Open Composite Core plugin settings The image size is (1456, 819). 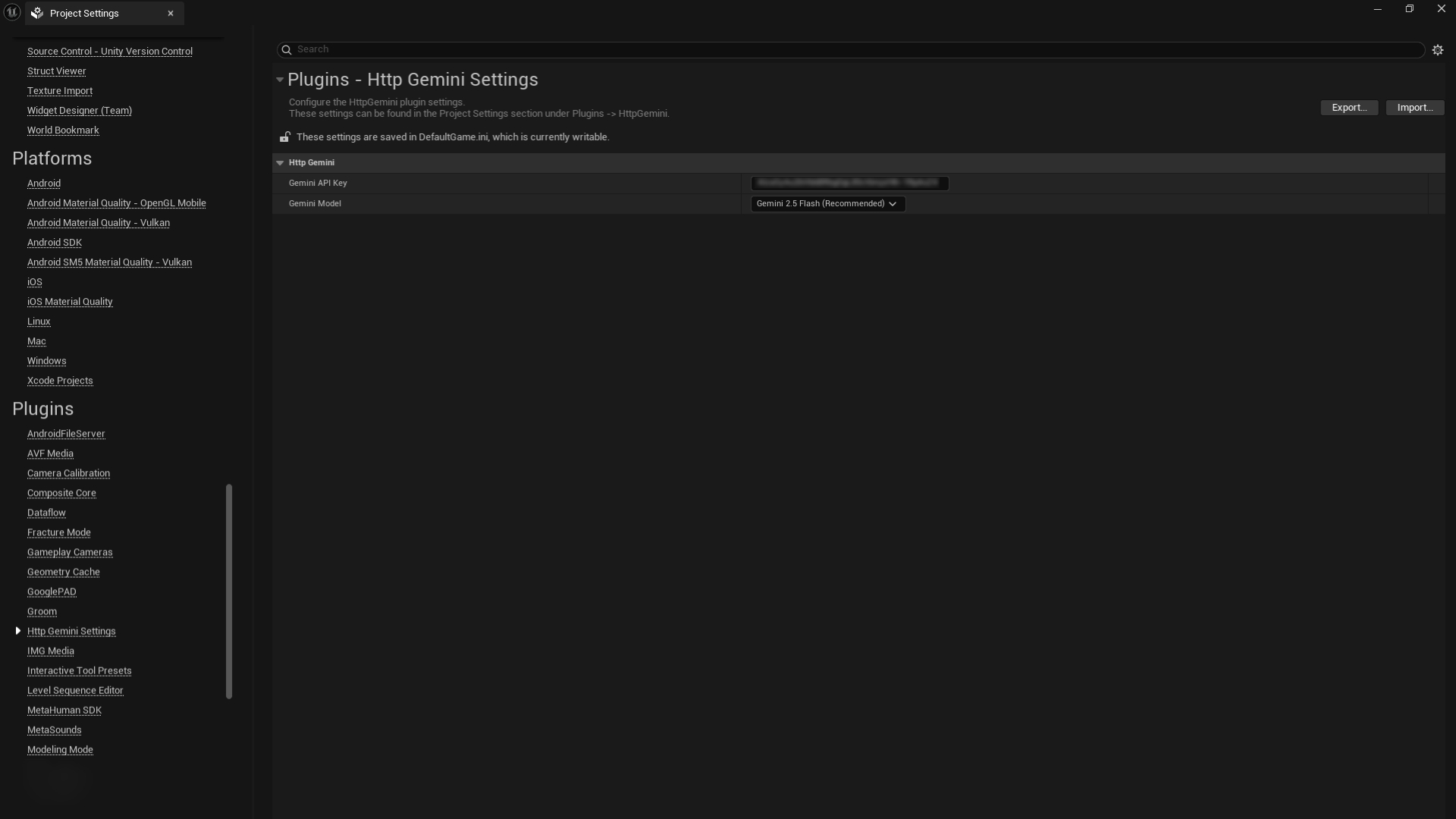coord(61,493)
